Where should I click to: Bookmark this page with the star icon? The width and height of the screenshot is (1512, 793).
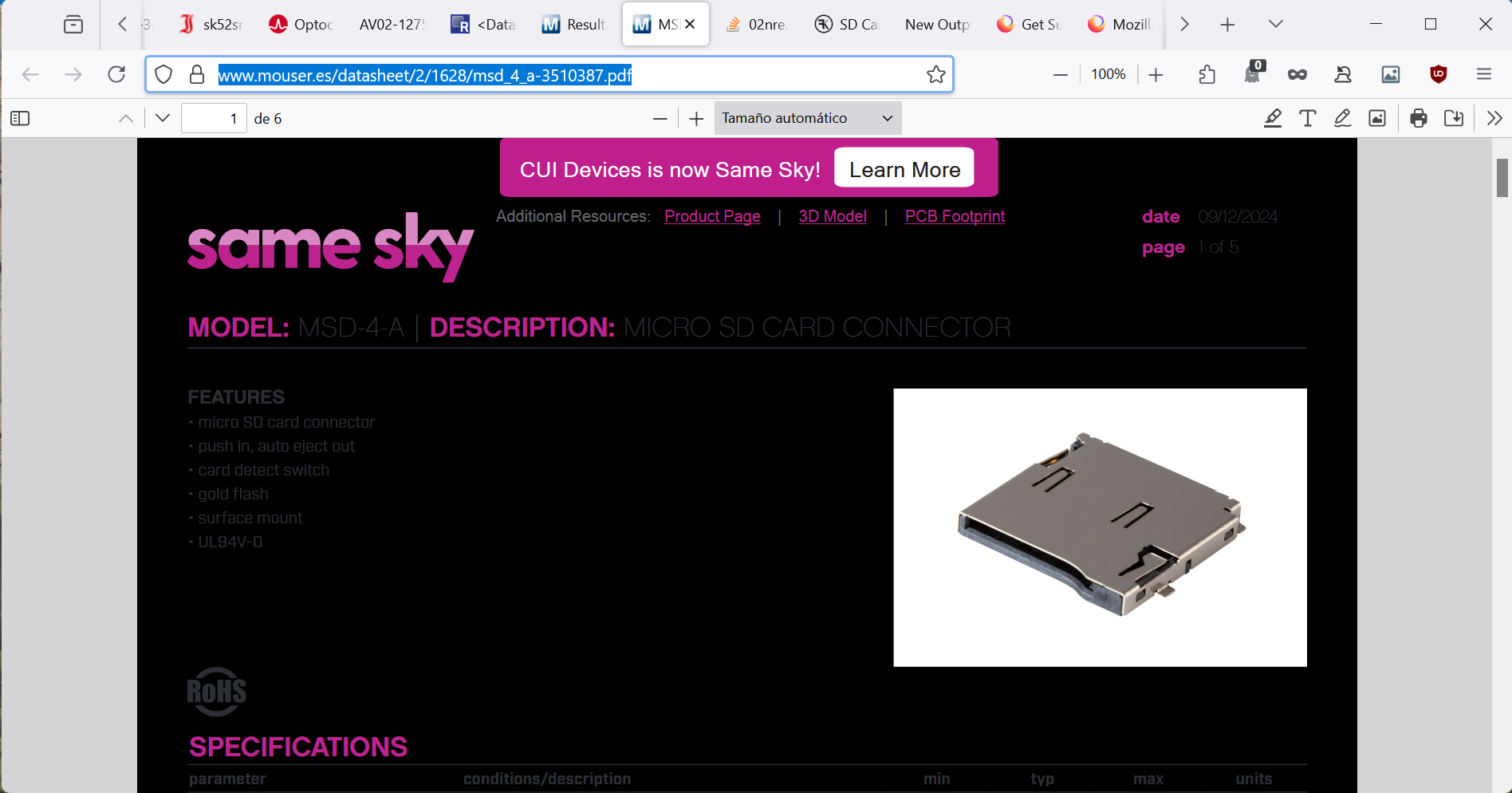tap(936, 75)
